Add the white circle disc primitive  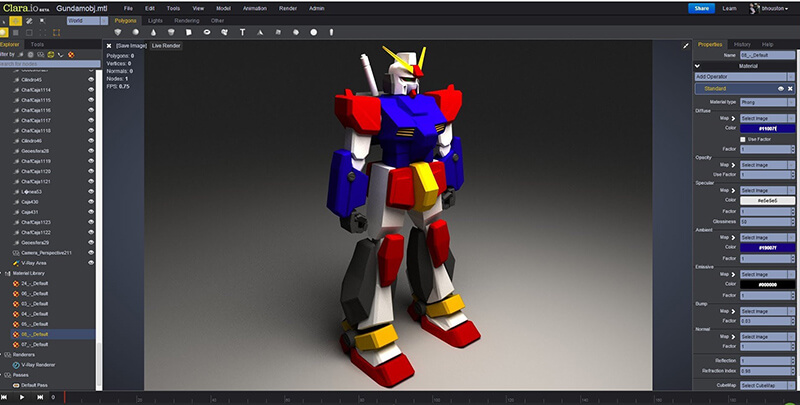click(x=314, y=32)
